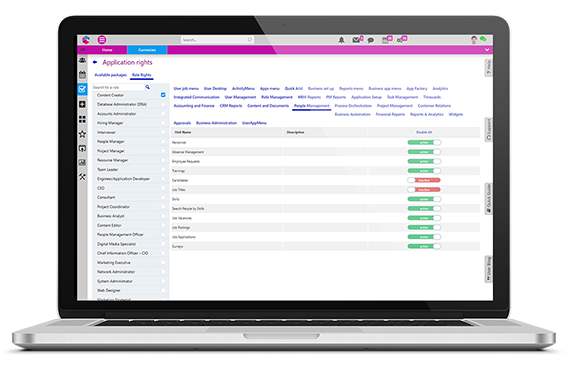Open the star favorites sidebar icon
Screen dimensions: 570x383
click(83, 134)
